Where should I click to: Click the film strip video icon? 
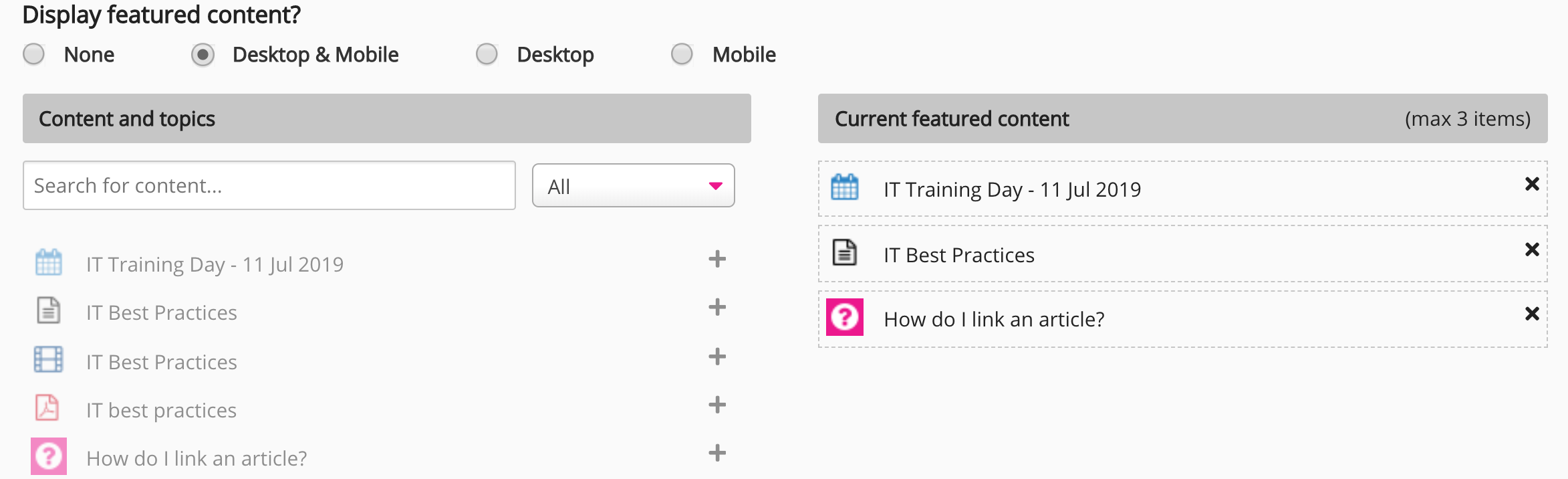pyautogui.click(x=48, y=360)
